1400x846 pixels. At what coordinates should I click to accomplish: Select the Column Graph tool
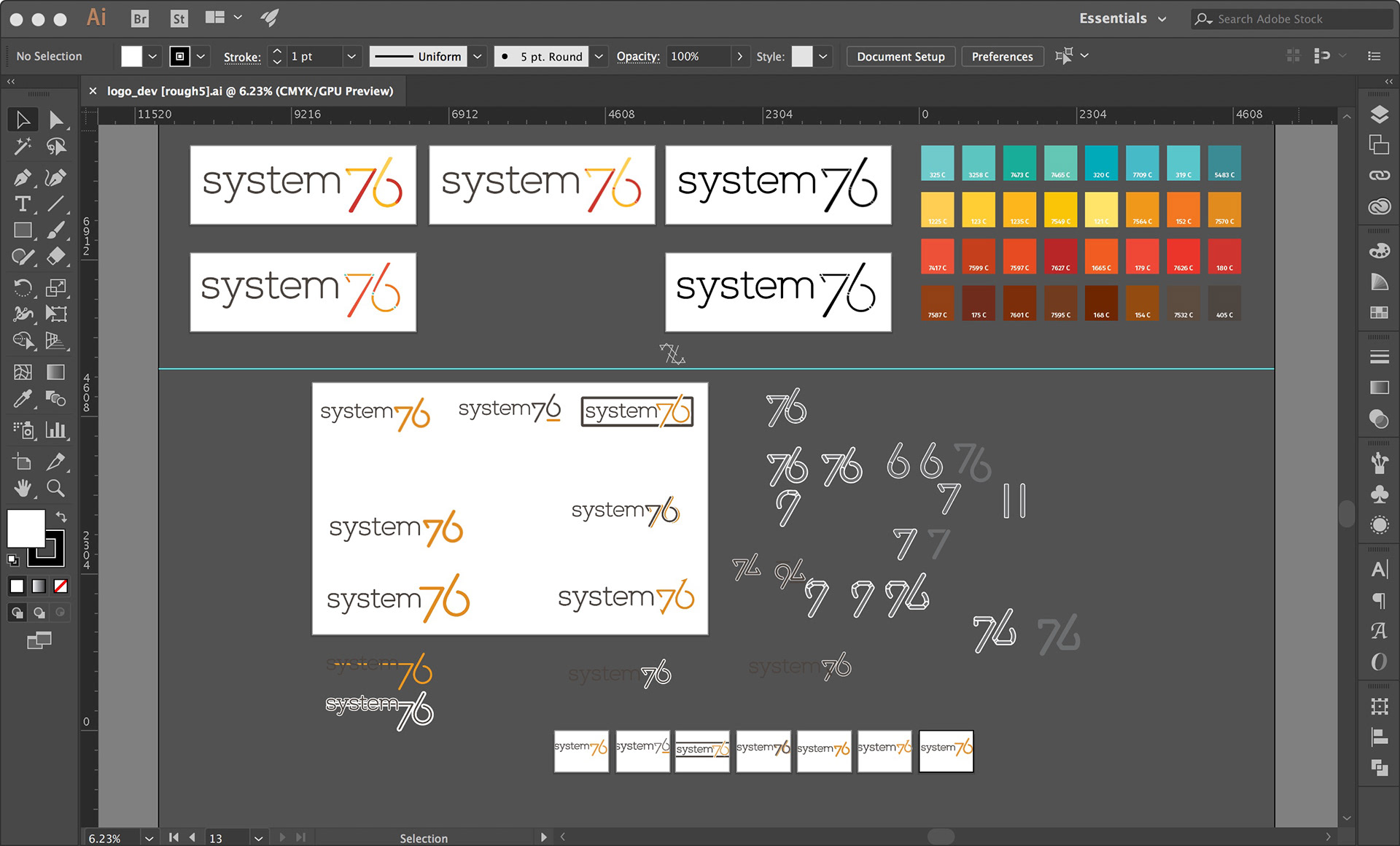pos(55,430)
